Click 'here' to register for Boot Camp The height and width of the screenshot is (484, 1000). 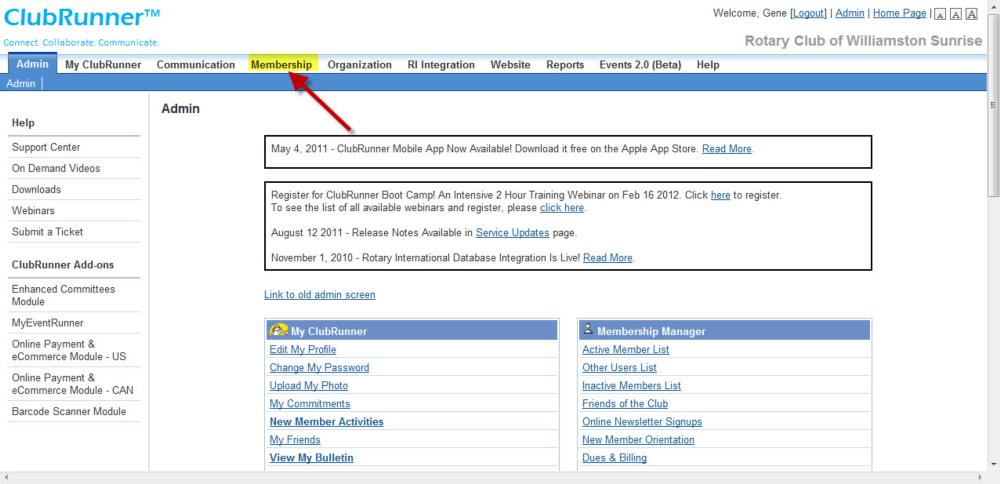[x=721, y=195]
